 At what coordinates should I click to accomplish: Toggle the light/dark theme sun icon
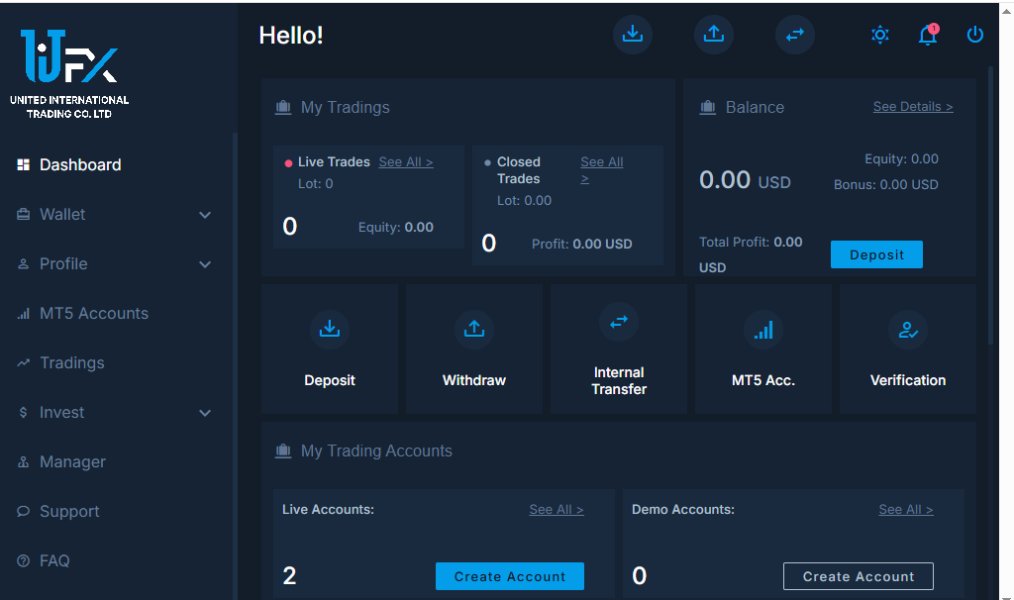[x=880, y=35]
